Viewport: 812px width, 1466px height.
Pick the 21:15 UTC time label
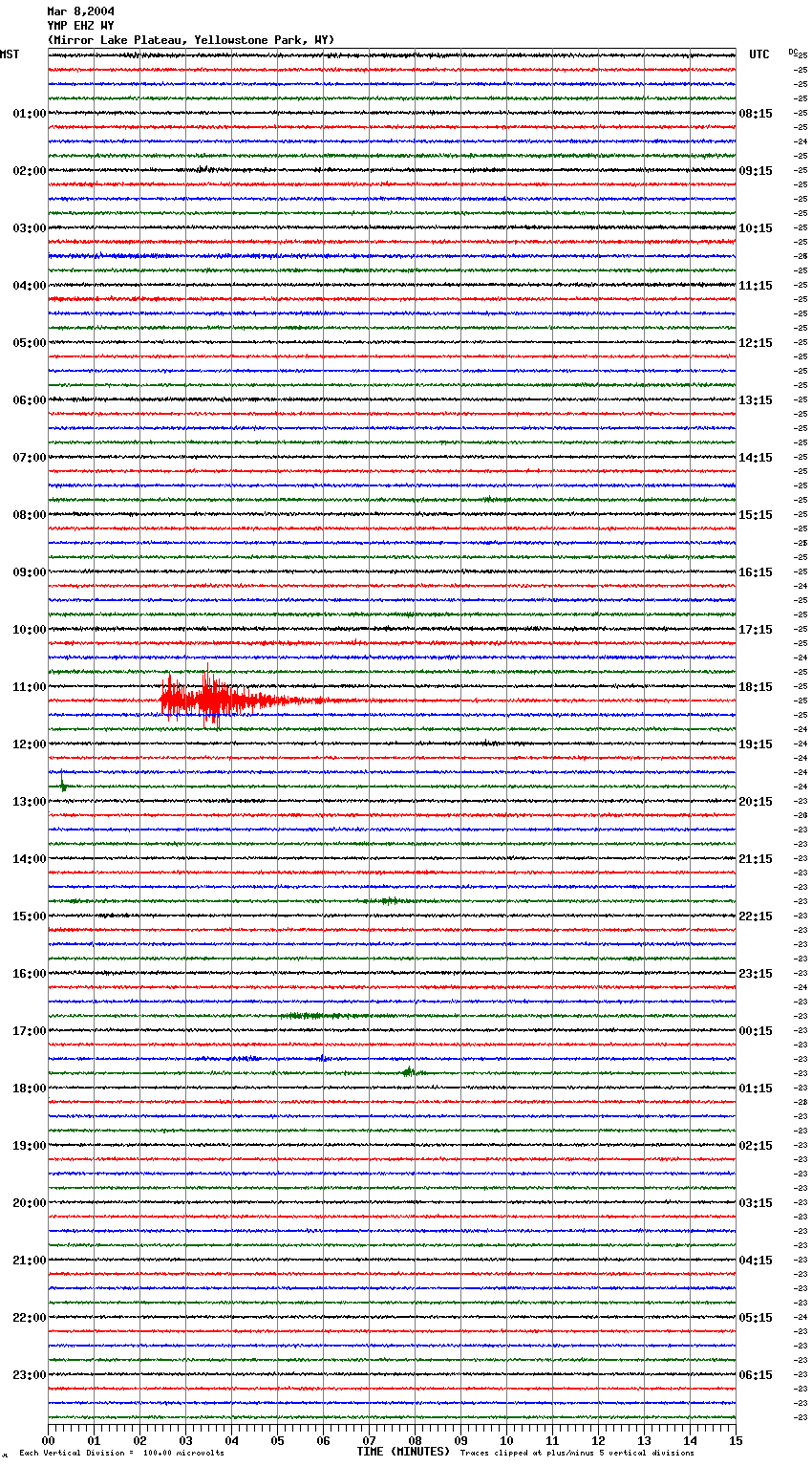tap(756, 859)
